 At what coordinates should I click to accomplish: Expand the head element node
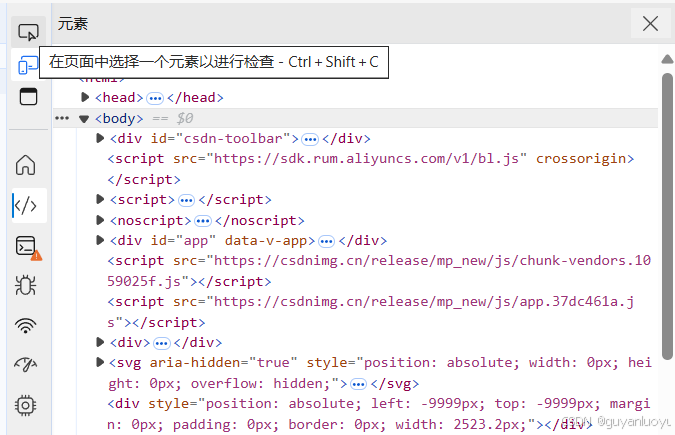(x=85, y=97)
